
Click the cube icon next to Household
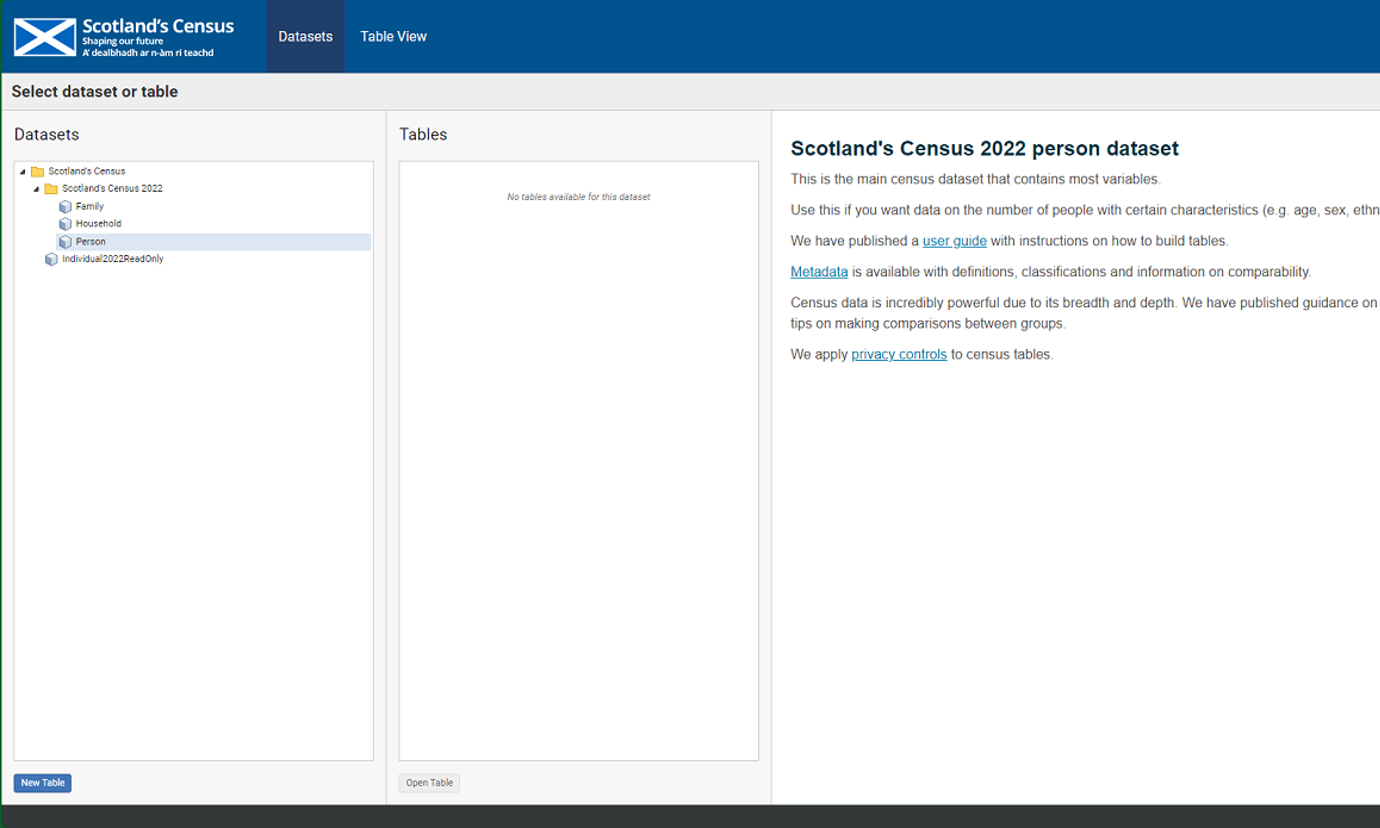(x=65, y=224)
